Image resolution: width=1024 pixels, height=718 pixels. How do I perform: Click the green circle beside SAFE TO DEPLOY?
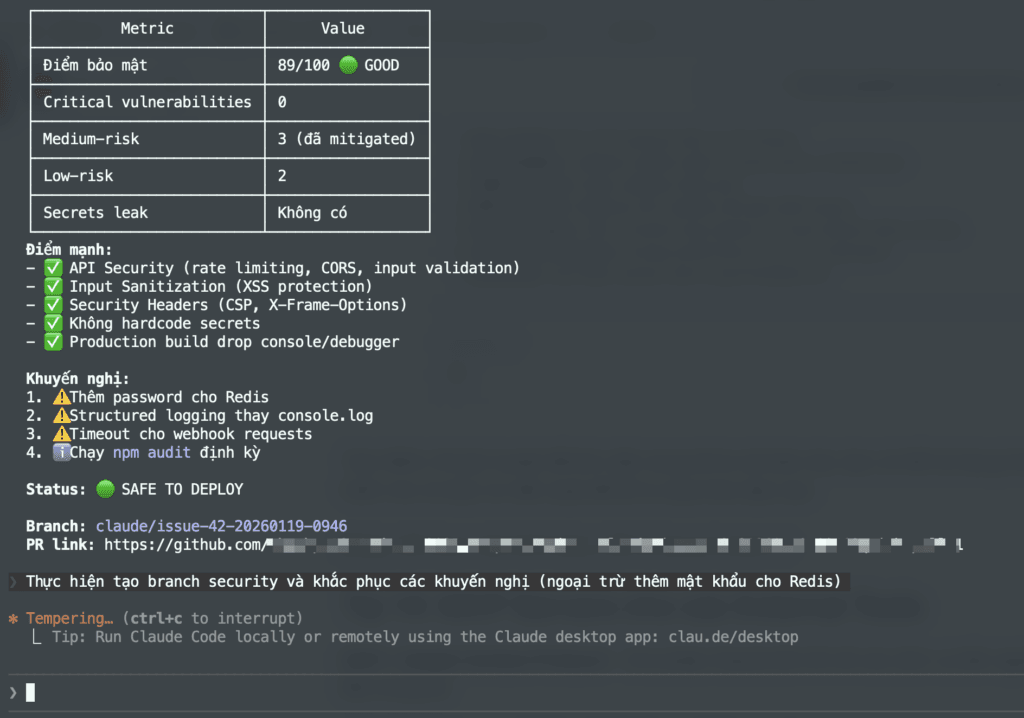(x=105, y=489)
